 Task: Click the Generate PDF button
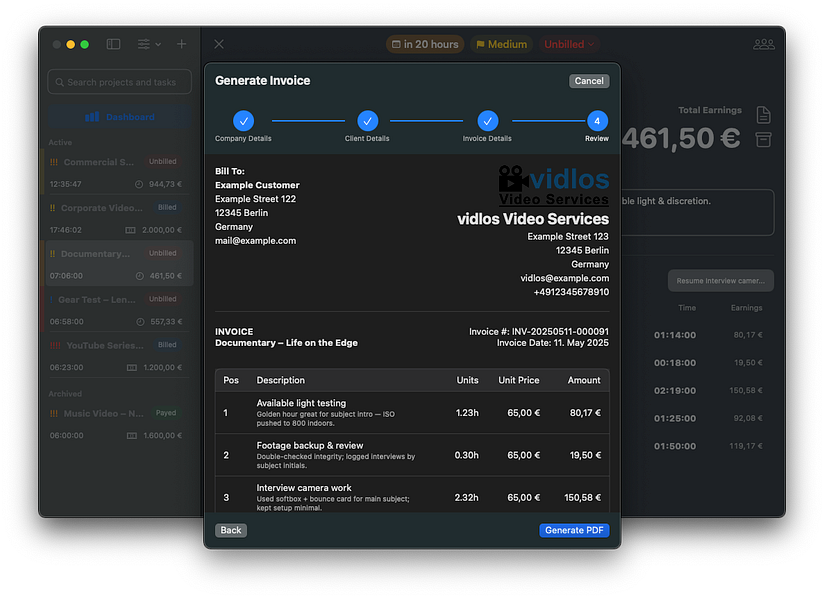574,530
